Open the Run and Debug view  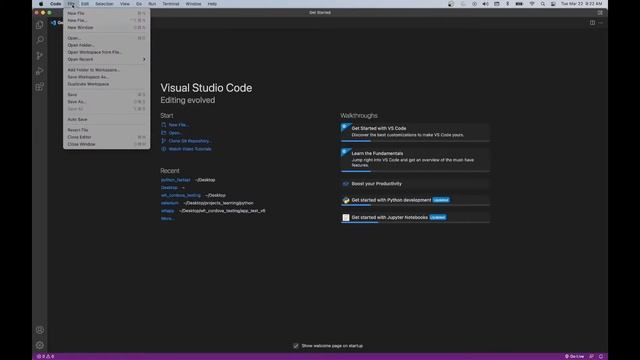(x=40, y=71)
